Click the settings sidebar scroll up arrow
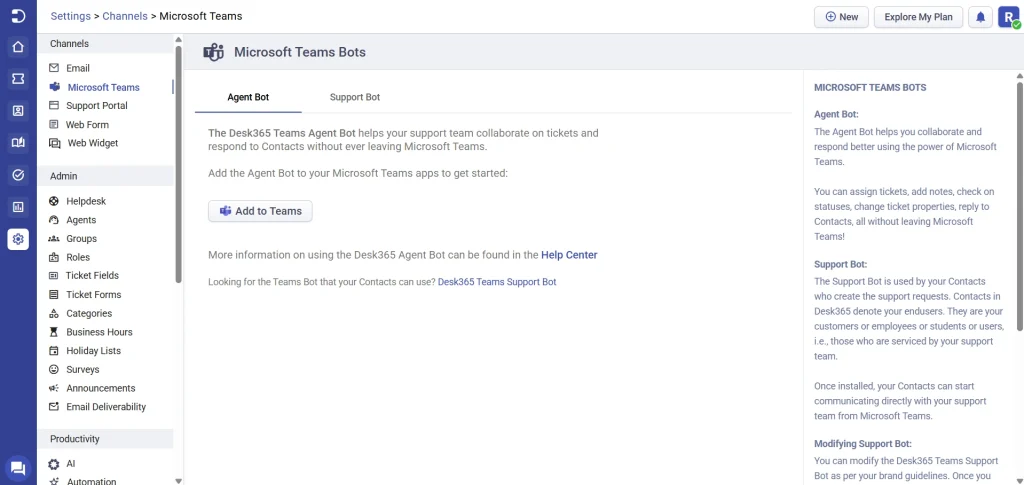Viewport: 1024px width, 485px height. tap(179, 40)
